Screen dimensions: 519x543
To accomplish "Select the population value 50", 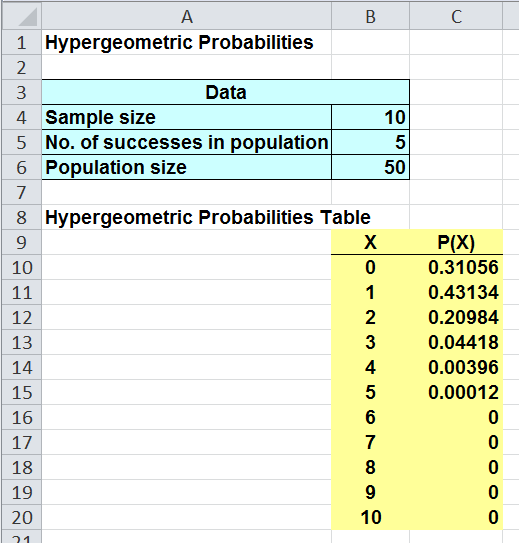I will pos(370,167).
